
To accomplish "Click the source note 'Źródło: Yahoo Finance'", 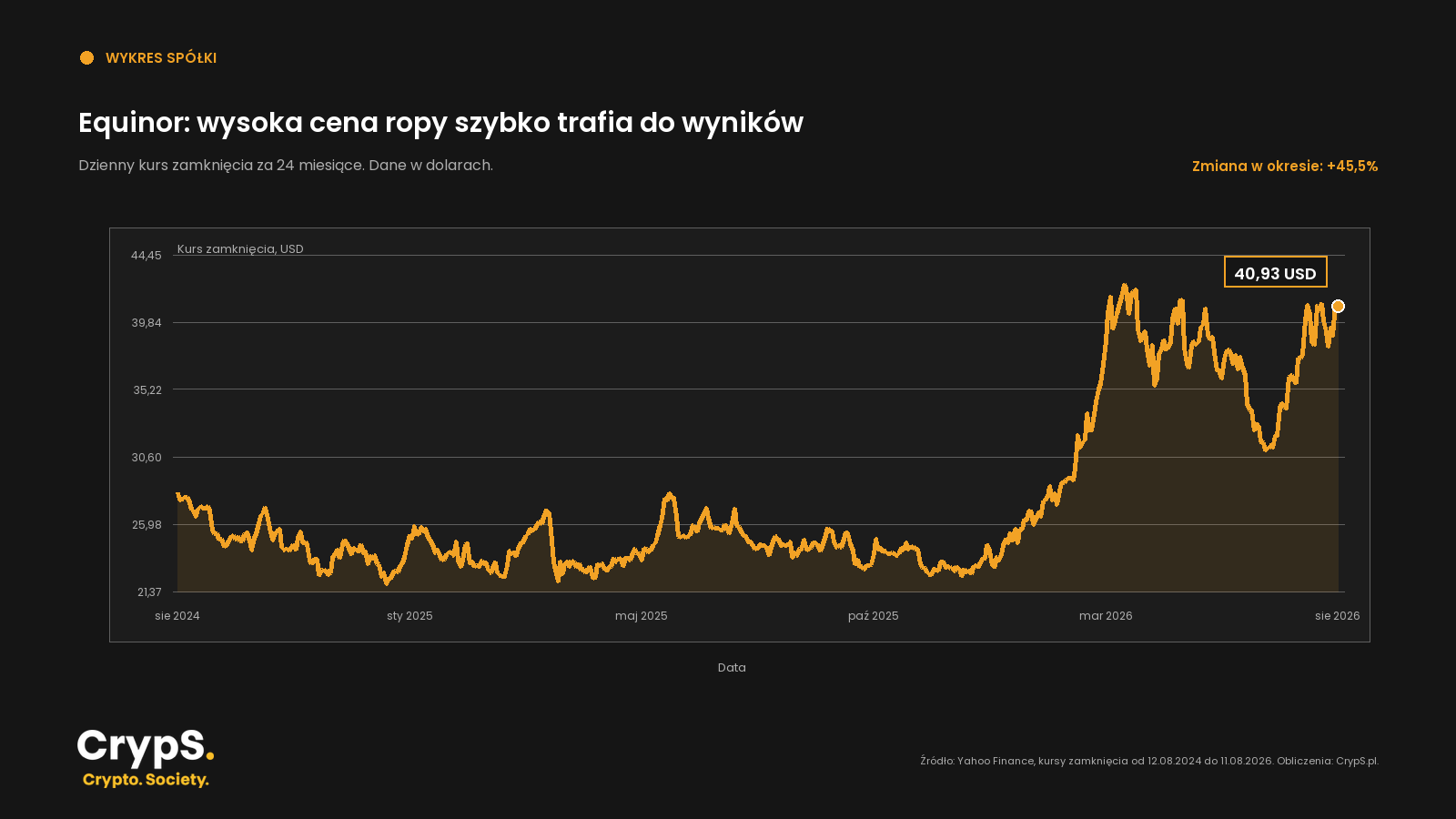I will click(976, 761).
